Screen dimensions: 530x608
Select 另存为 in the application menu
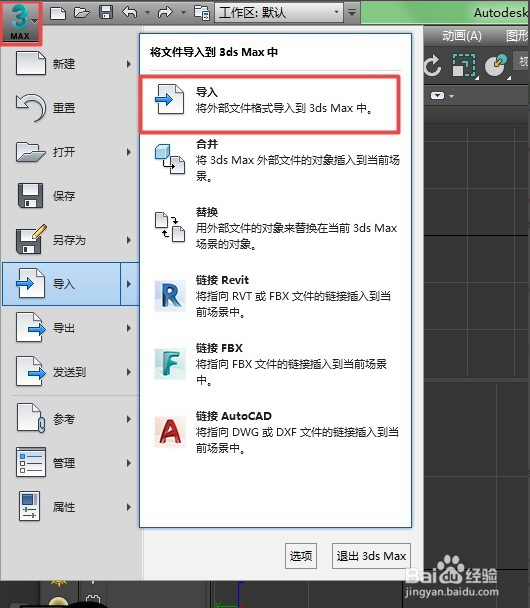point(72,240)
